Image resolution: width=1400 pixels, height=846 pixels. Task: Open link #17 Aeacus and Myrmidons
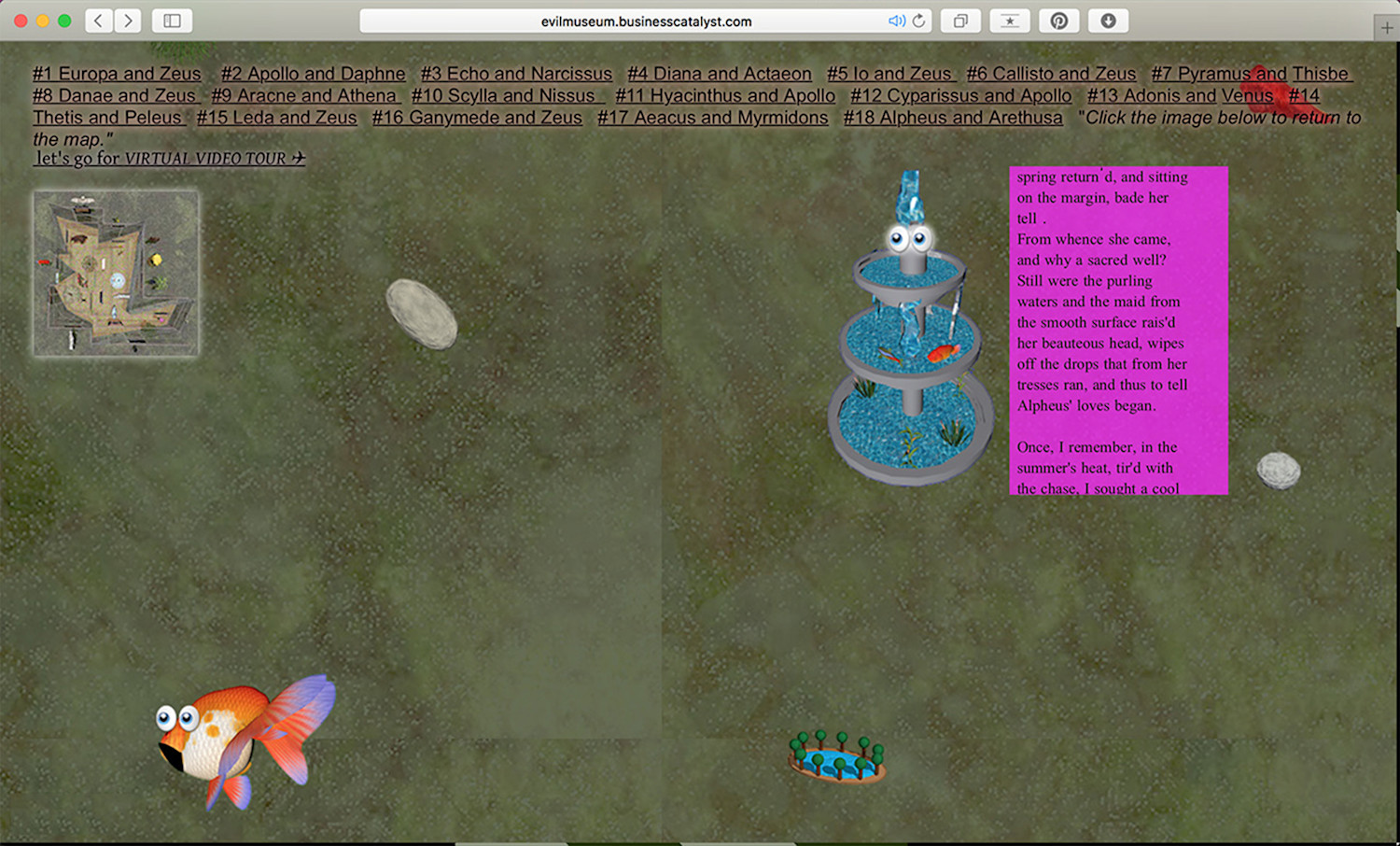[712, 118]
